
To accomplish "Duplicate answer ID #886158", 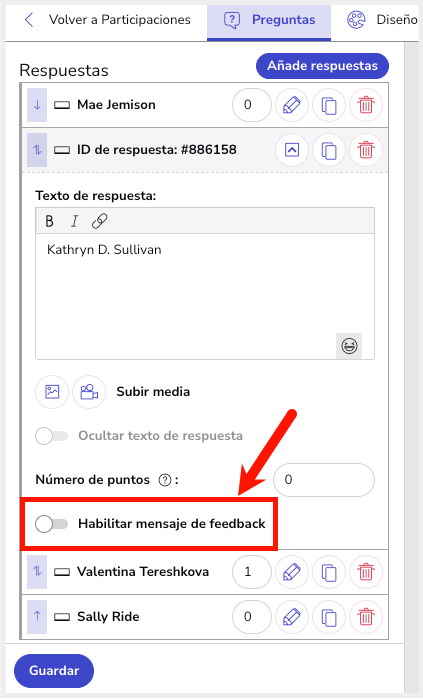I will point(329,150).
